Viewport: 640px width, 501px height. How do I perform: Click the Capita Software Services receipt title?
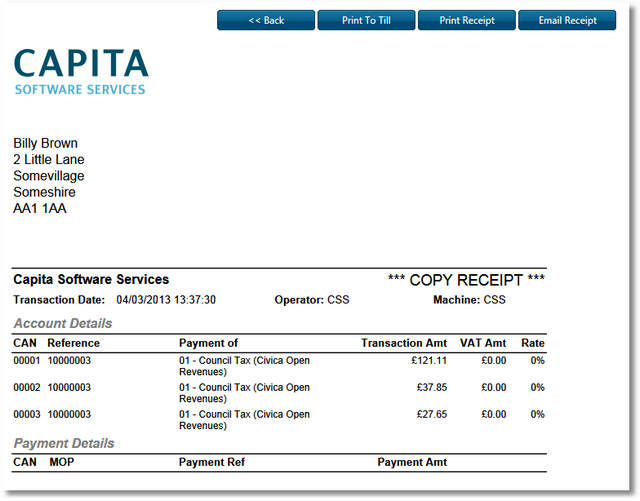[x=91, y=279]
